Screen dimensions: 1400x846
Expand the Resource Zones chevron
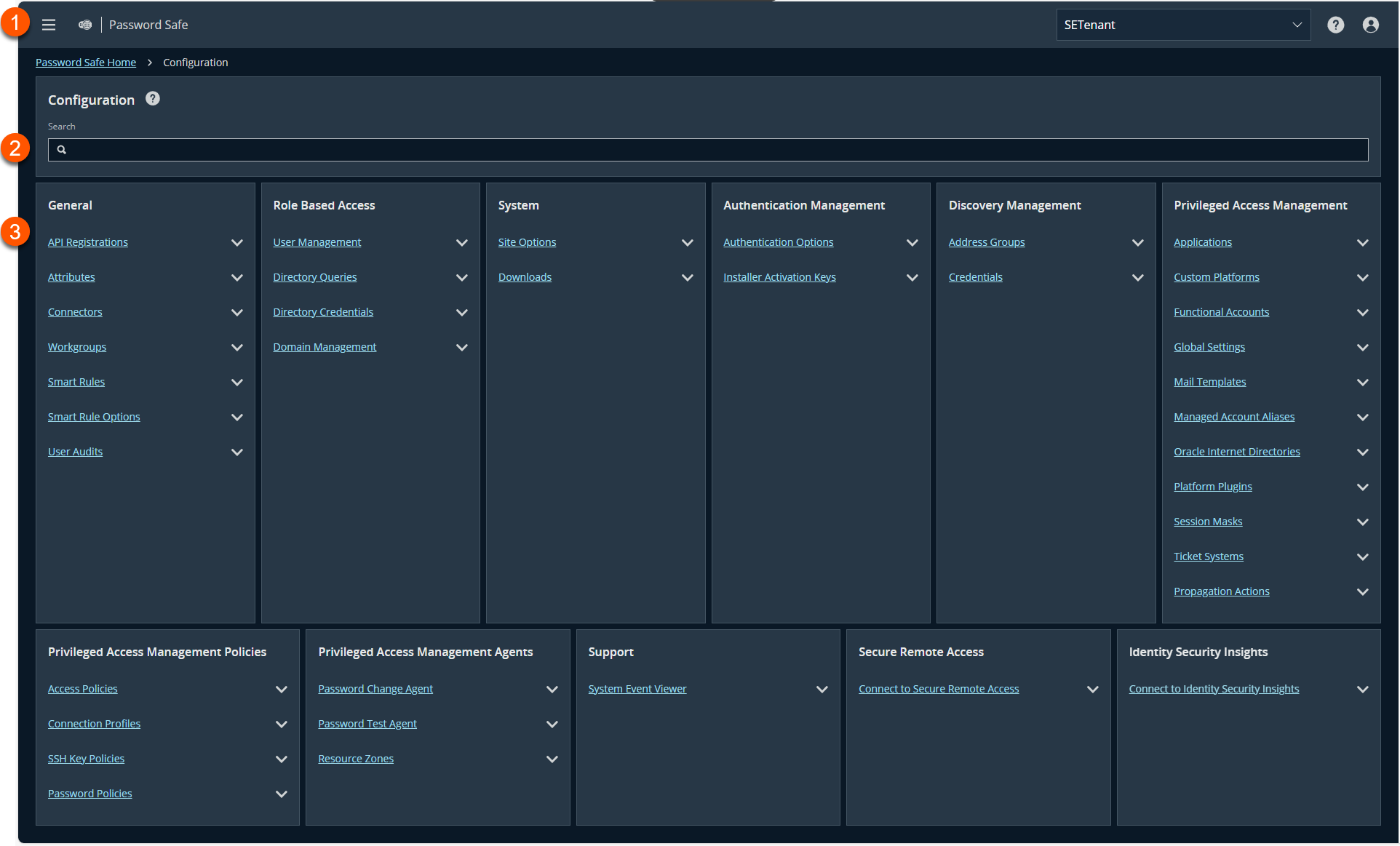click(x=552, y=759)
